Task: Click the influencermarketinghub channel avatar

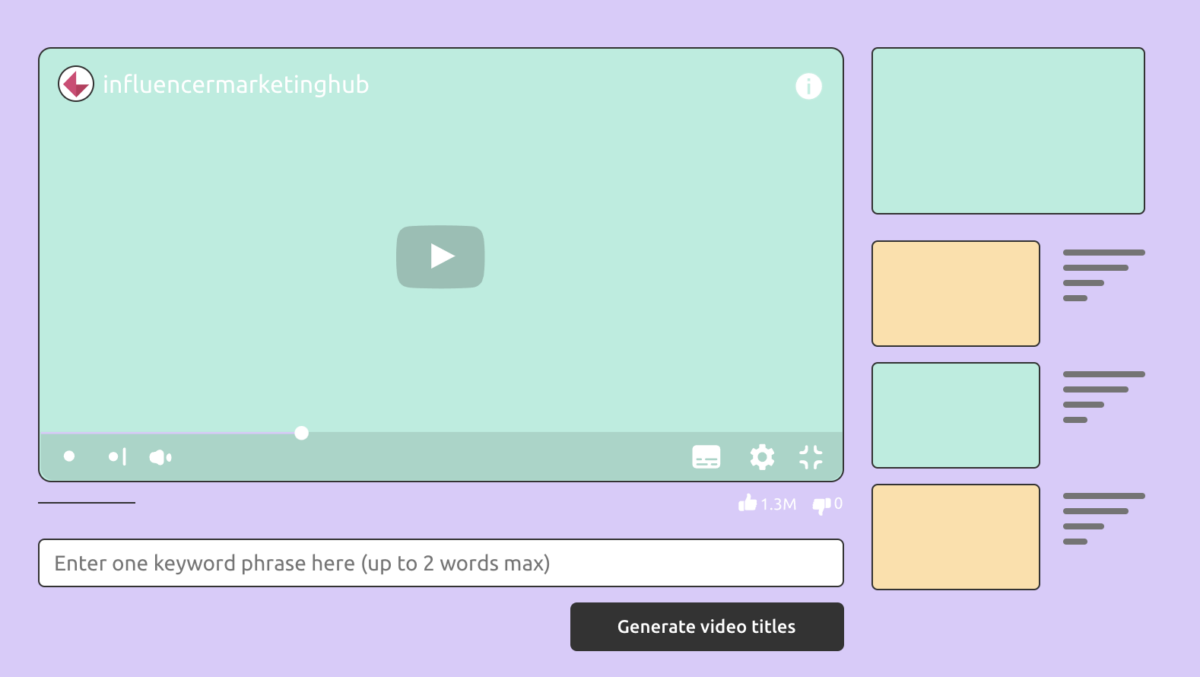Action: [75, 83]
